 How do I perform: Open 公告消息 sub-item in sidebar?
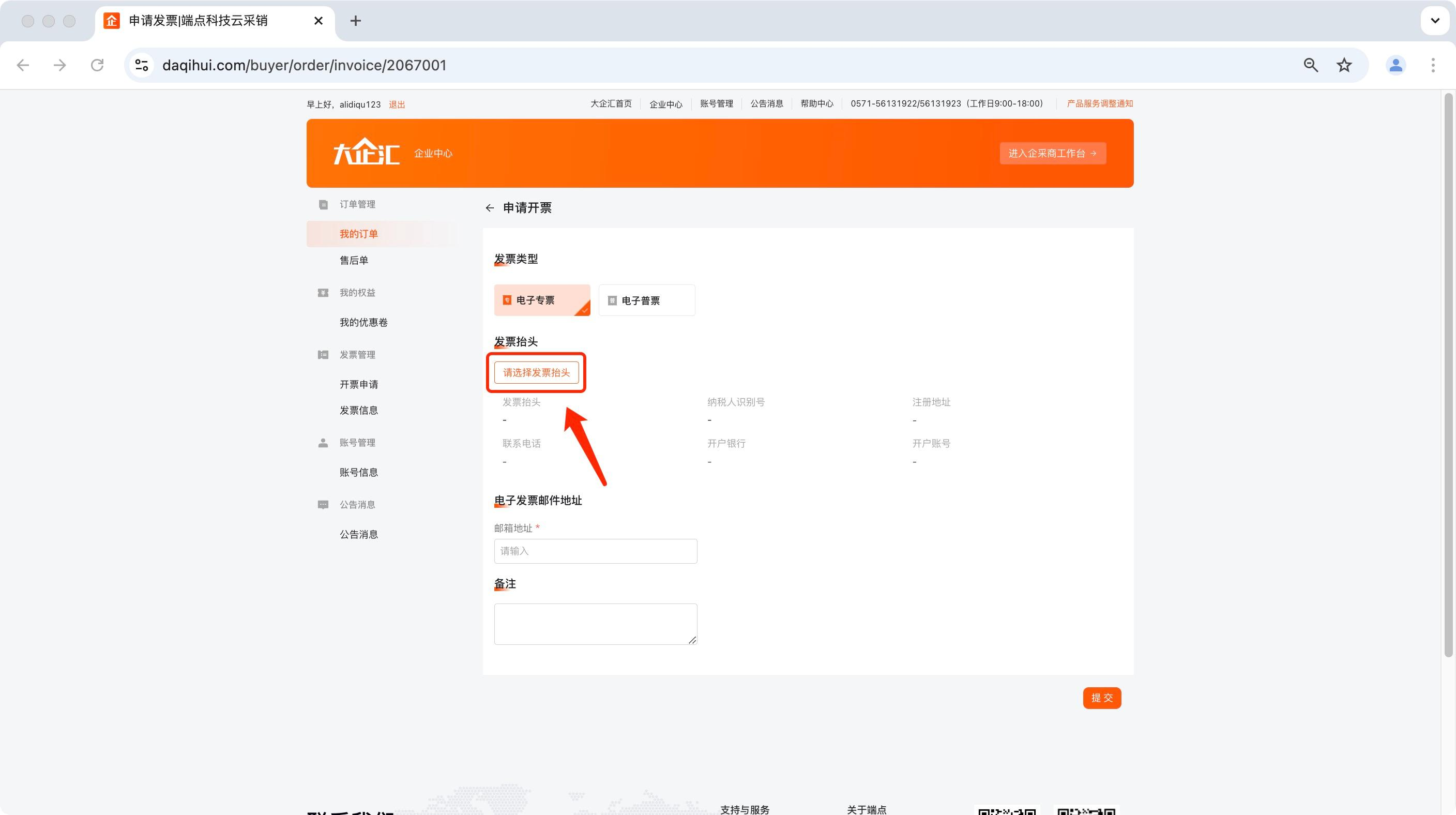pos(358,535)
